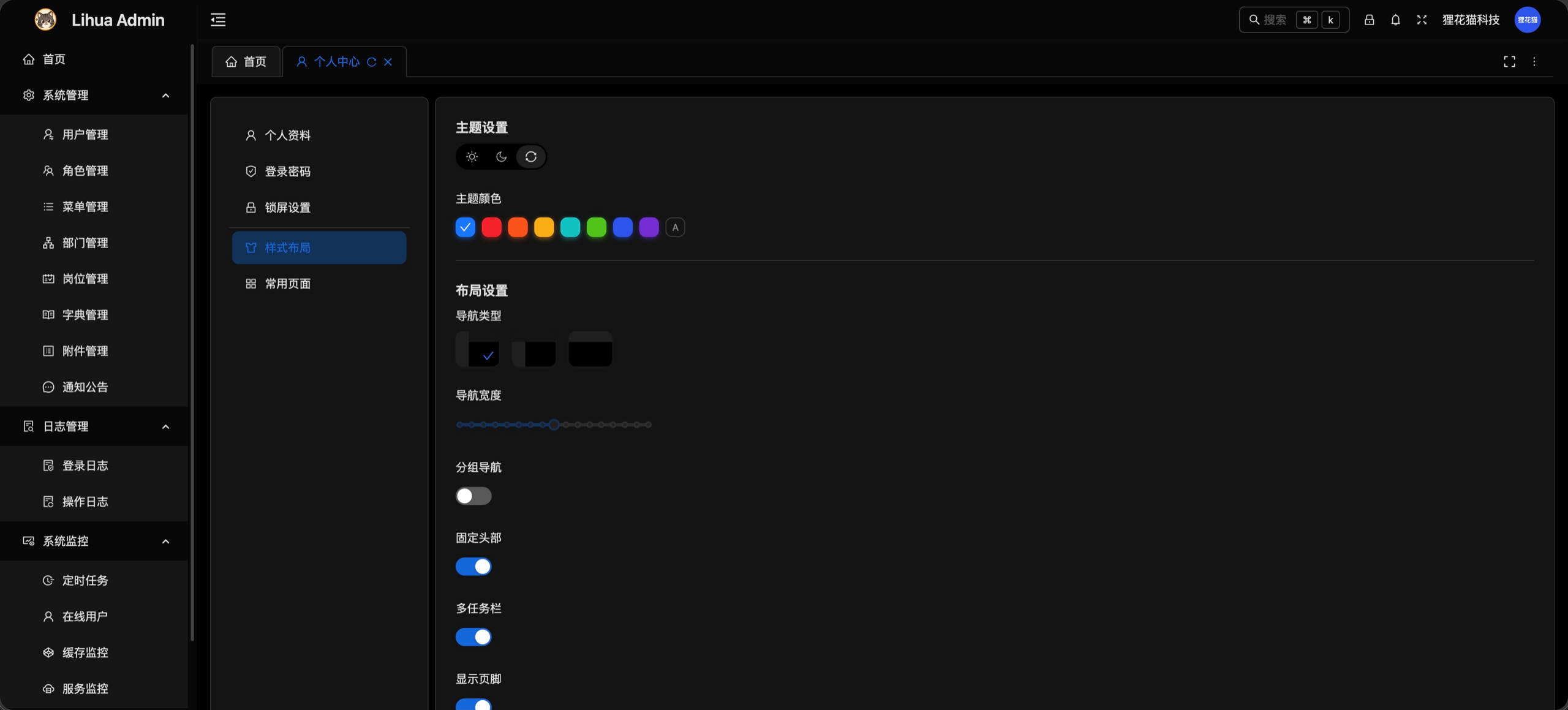Screen dimensions: 1568x710
Task: Open 角色管理 in sidebar
Action: click(94, 170)
